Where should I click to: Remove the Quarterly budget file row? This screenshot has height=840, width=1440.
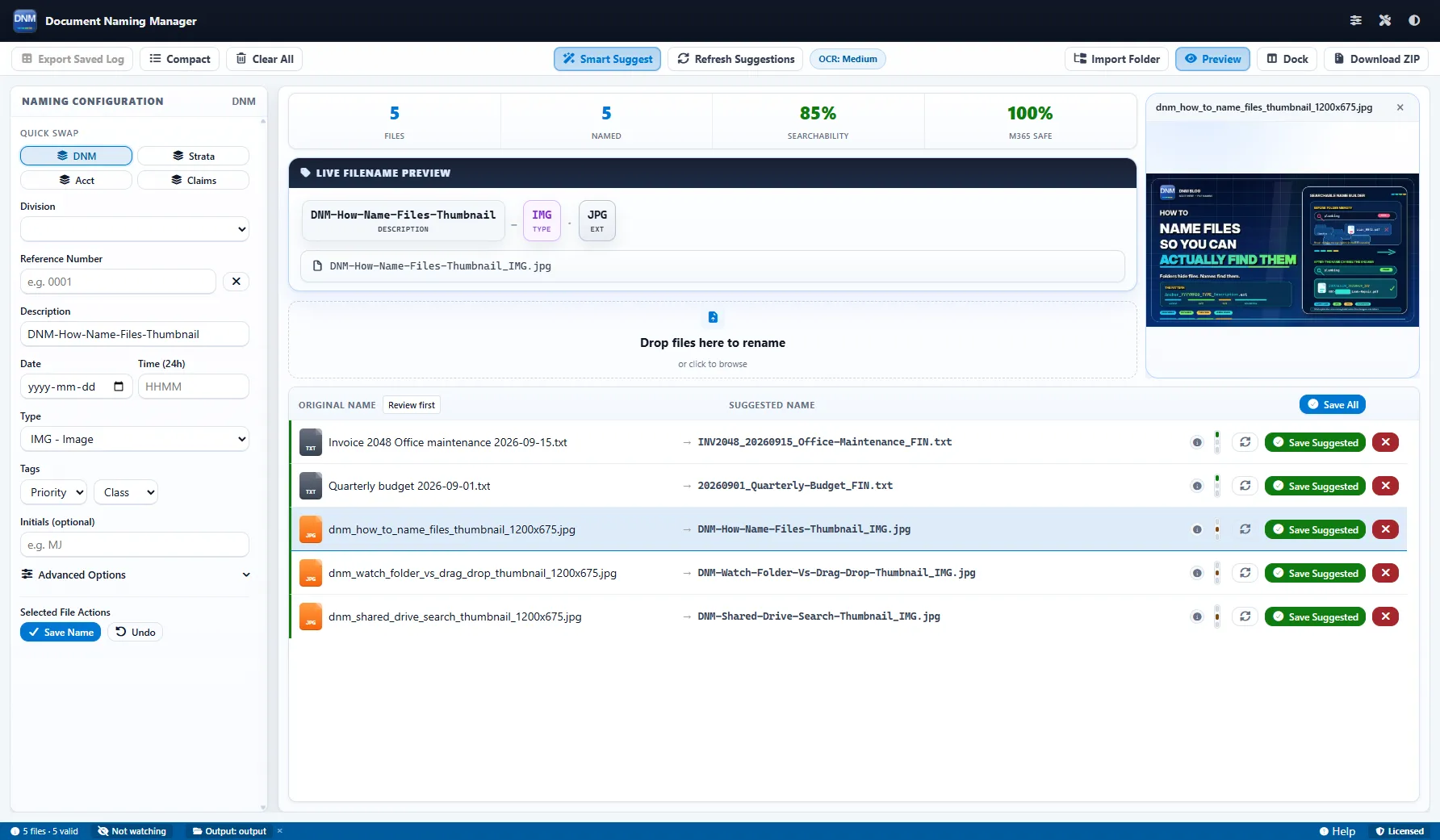click(1386, 486)
